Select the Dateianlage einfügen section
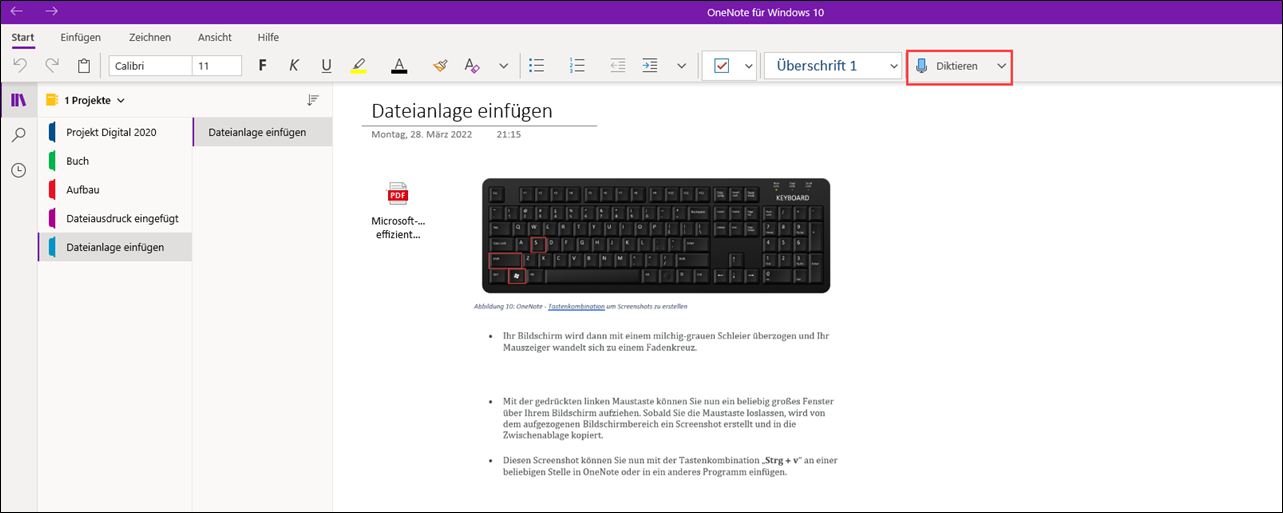 coord(115,247)
